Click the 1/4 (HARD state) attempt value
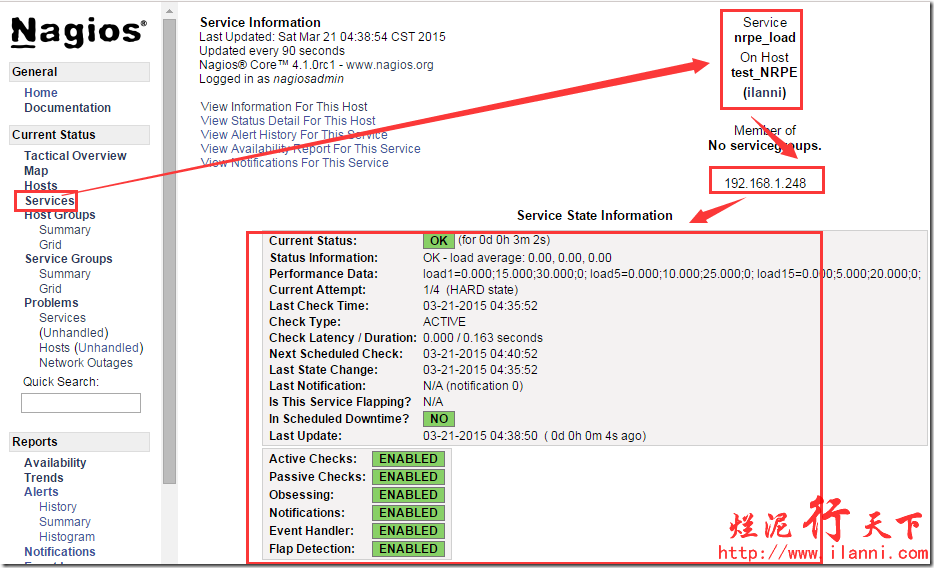This screenshot has width=934, height=568. 471,290
